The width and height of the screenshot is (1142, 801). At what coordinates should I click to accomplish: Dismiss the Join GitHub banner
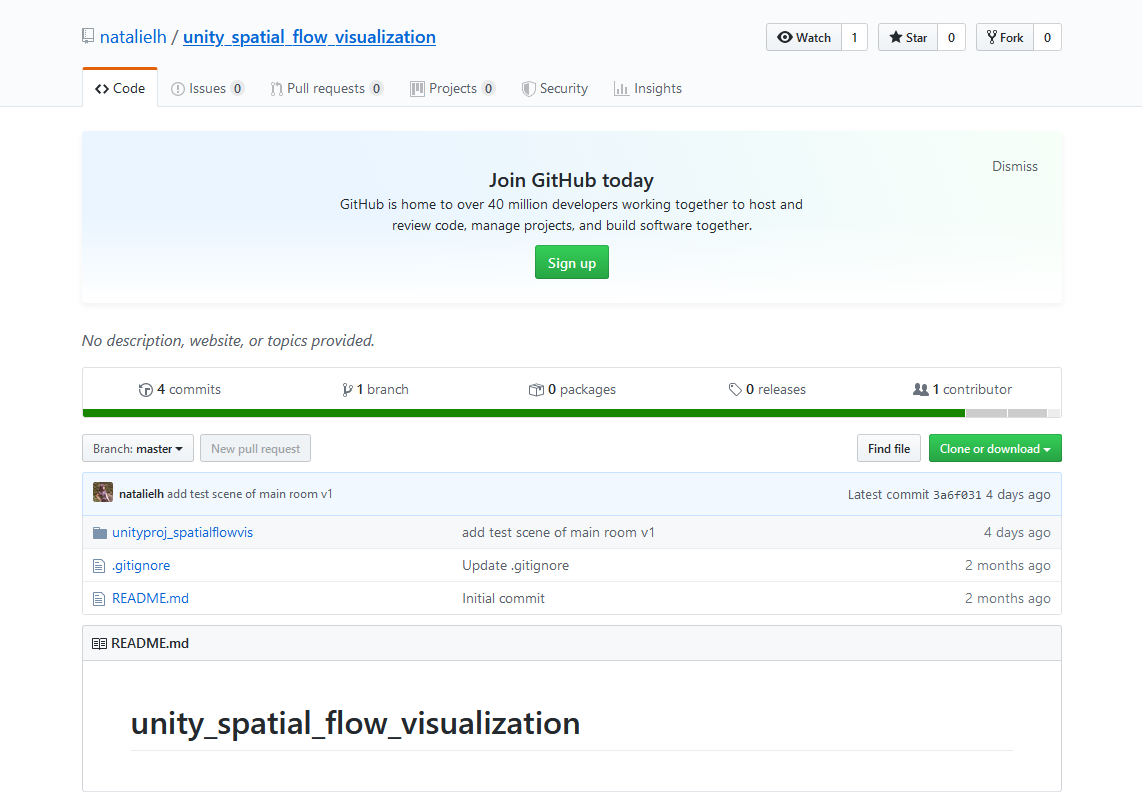pyautogui.click(x=1015, y=167)
